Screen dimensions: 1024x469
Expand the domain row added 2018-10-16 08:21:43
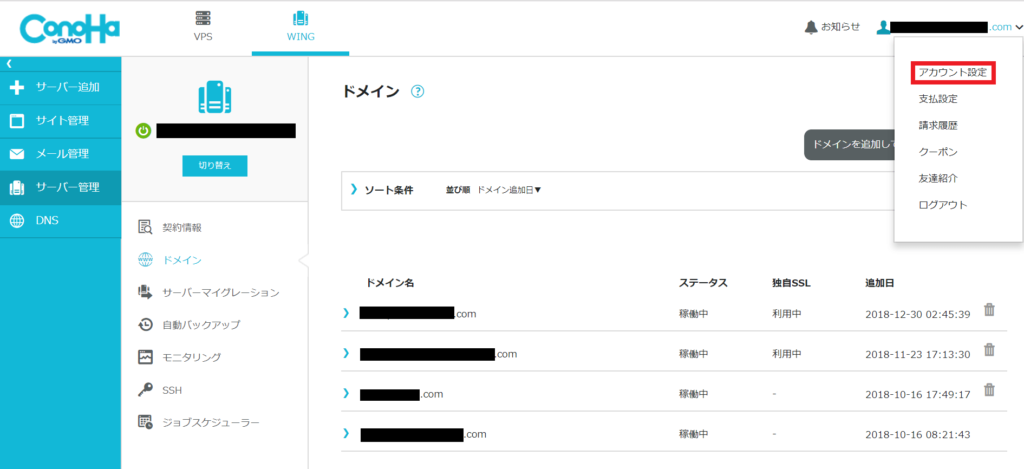[346, 433]
